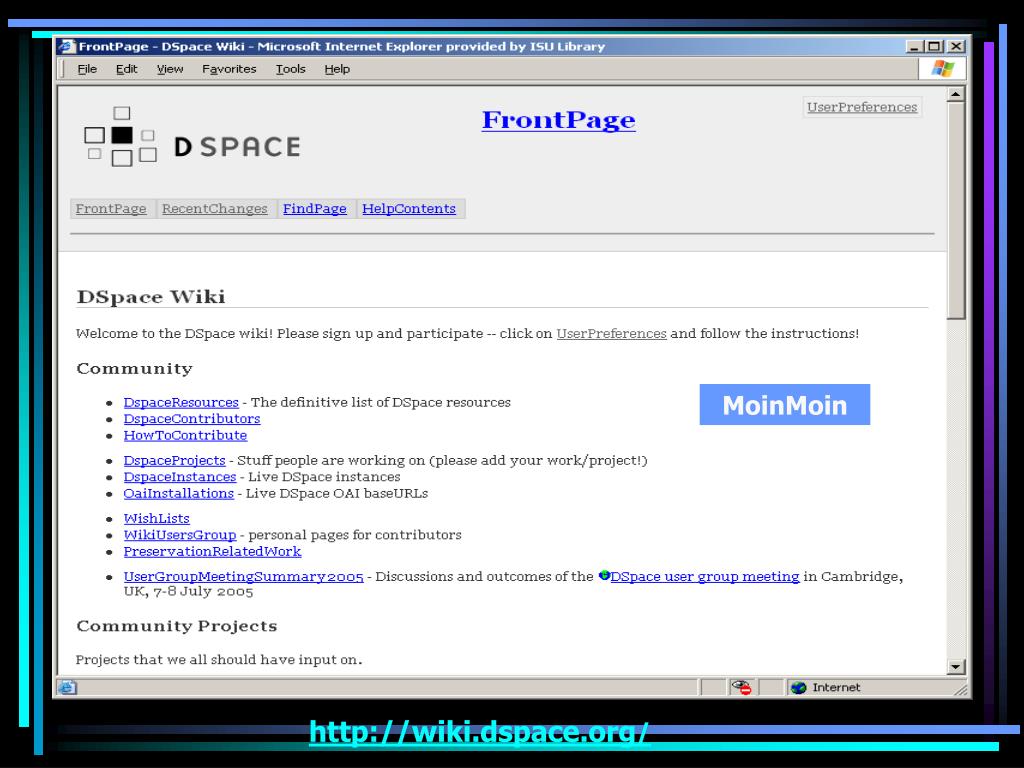Click the window resize grip at status bar corner
This screenshot has width=1024, height=768.
[961, 689]
